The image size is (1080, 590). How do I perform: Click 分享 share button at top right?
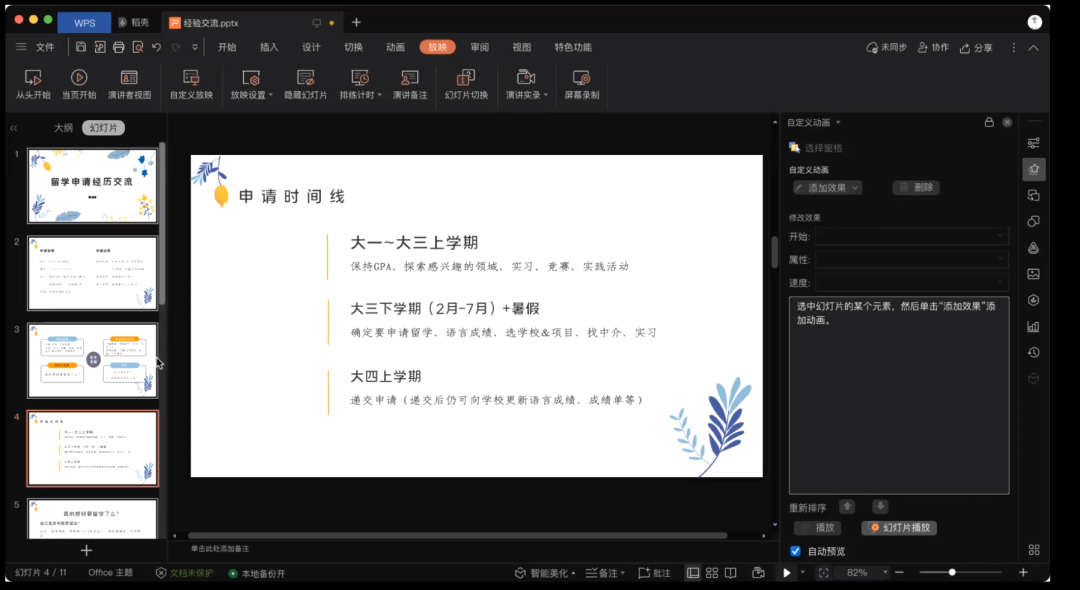977,47
